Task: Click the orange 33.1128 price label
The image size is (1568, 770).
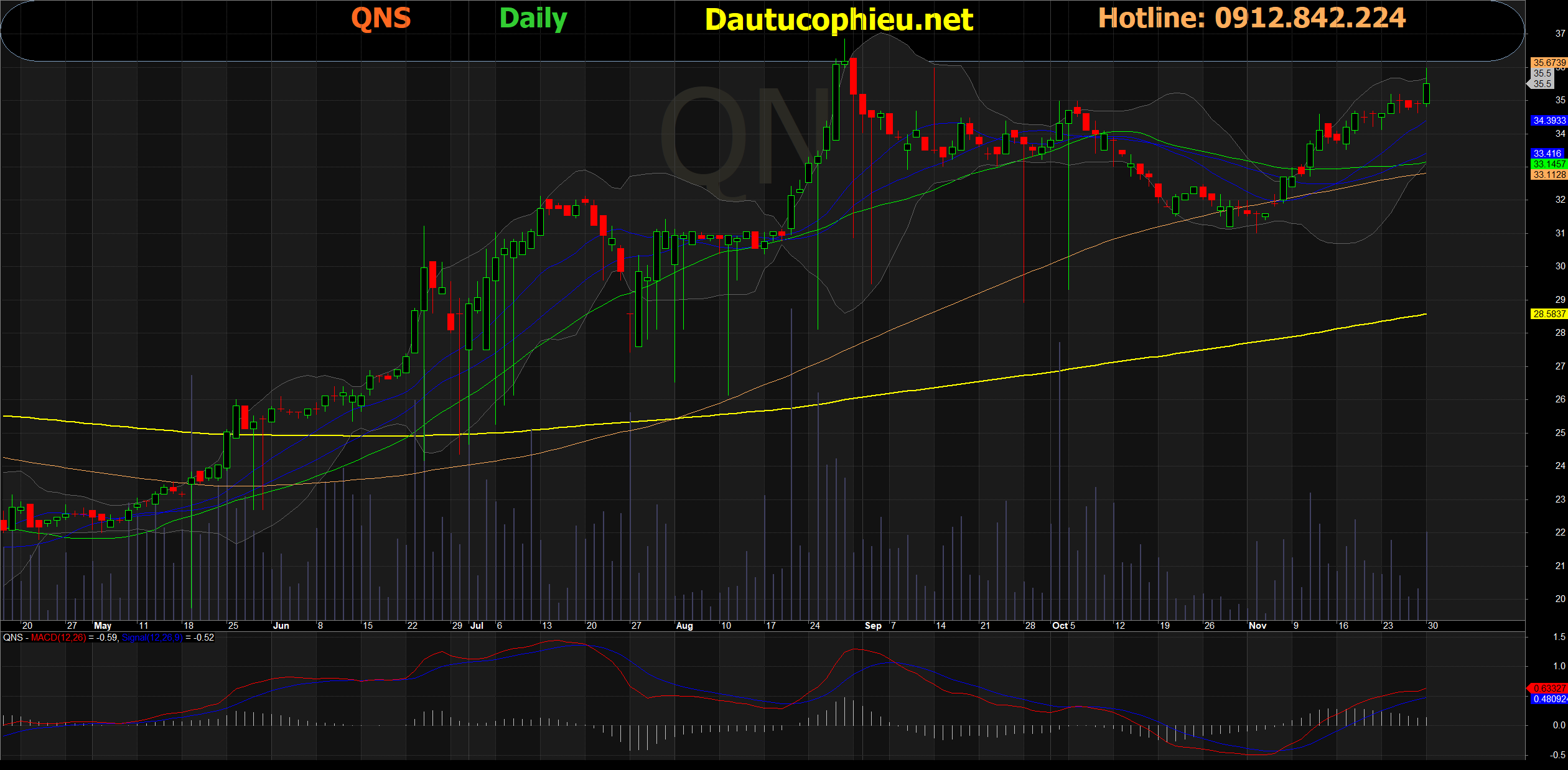Action: (x=1548, y=175)
